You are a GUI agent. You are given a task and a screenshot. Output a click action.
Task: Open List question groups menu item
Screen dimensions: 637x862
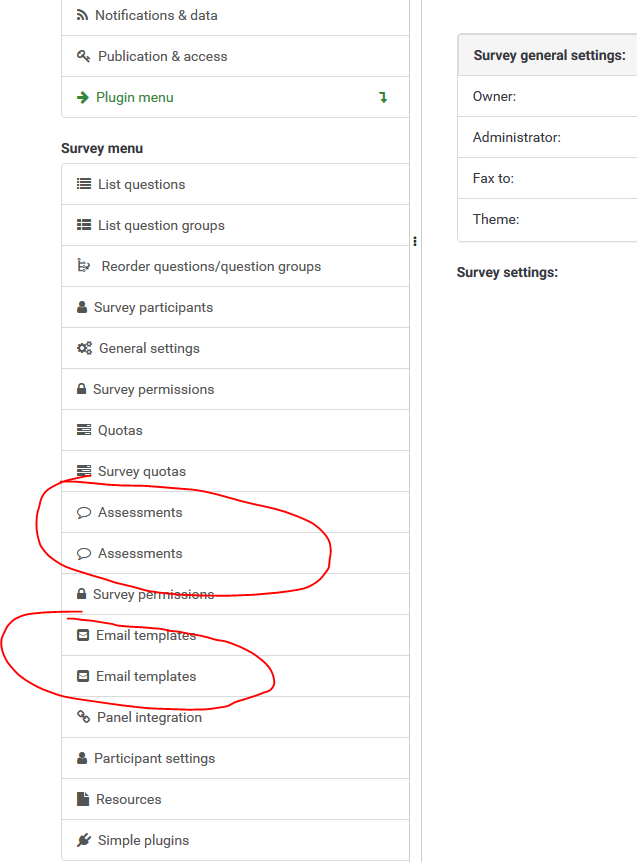[x=161, y=226]
